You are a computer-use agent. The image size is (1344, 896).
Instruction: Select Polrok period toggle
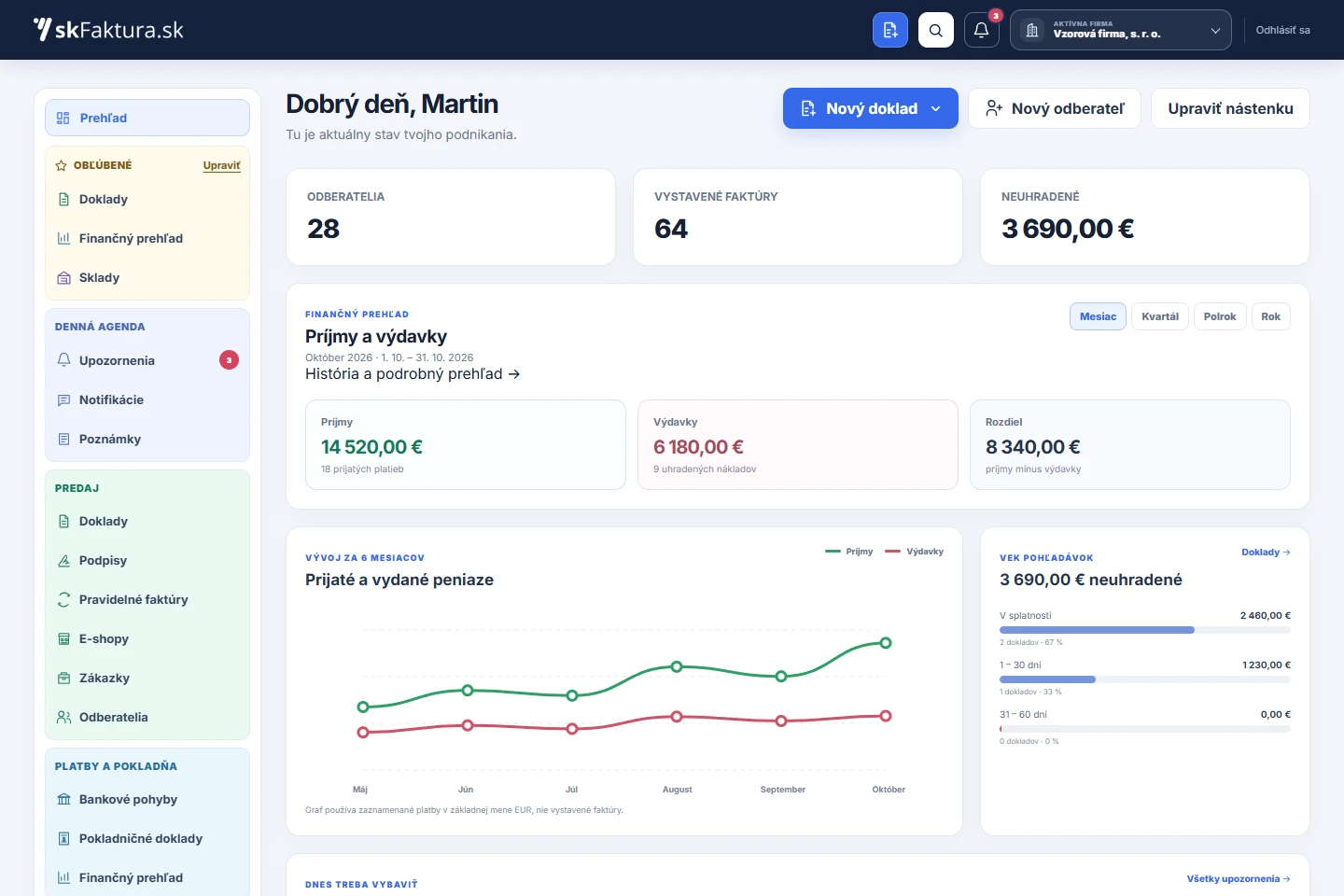click(x=1219, y=316)
